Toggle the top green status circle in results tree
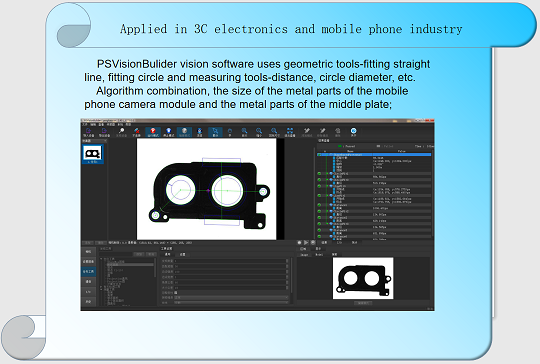This screenshot has width=540, height=364. pos(319,155)
